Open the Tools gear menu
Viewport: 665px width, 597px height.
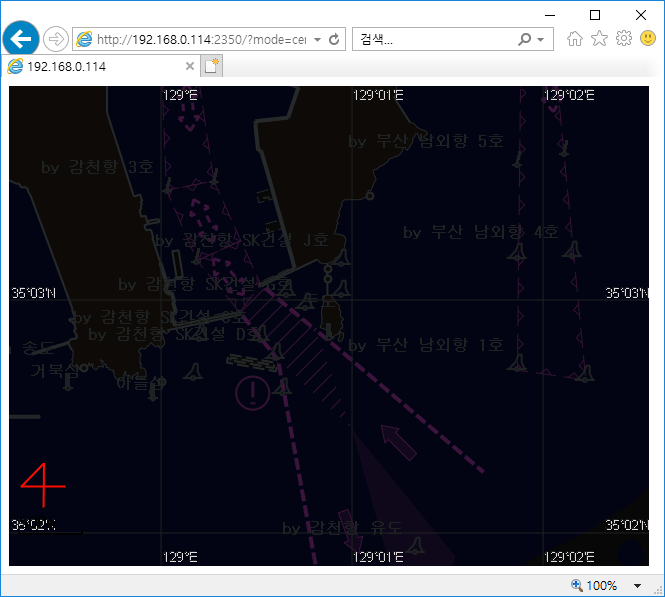pos(623,39)
